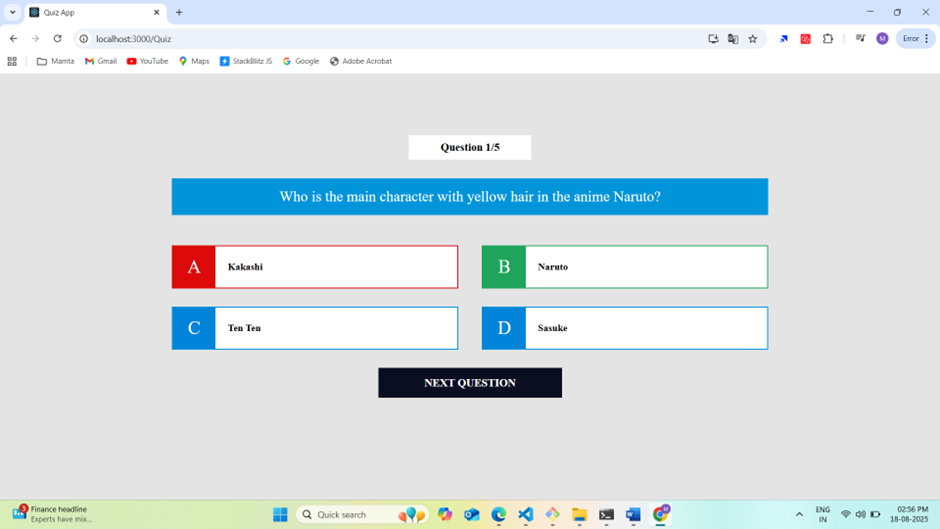Open the Chrome menu next to Error
940x529 pixels.
(x=927, y=39)
